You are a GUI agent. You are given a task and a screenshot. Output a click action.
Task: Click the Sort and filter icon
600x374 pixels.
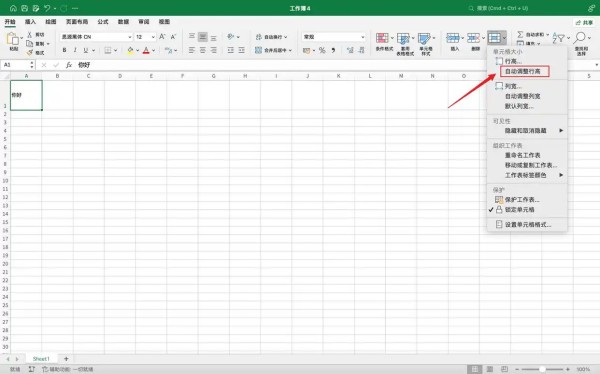point(559,38)
